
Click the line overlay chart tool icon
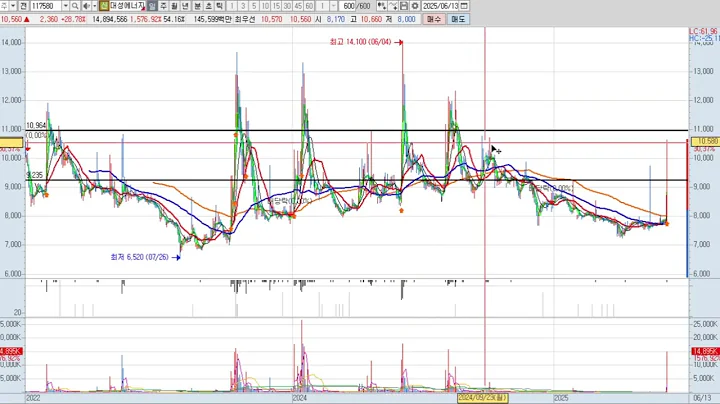pos(393,6)
